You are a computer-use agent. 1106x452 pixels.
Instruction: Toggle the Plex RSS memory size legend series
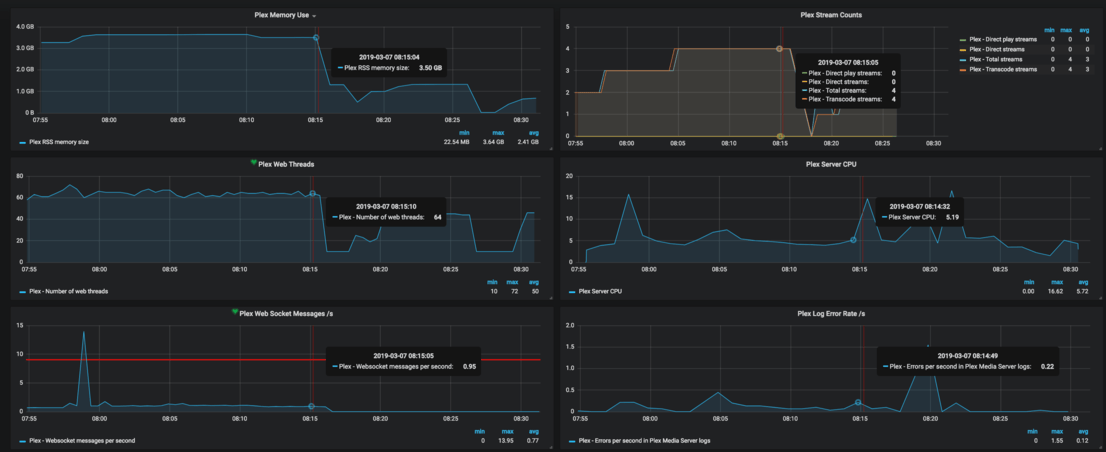59,142
